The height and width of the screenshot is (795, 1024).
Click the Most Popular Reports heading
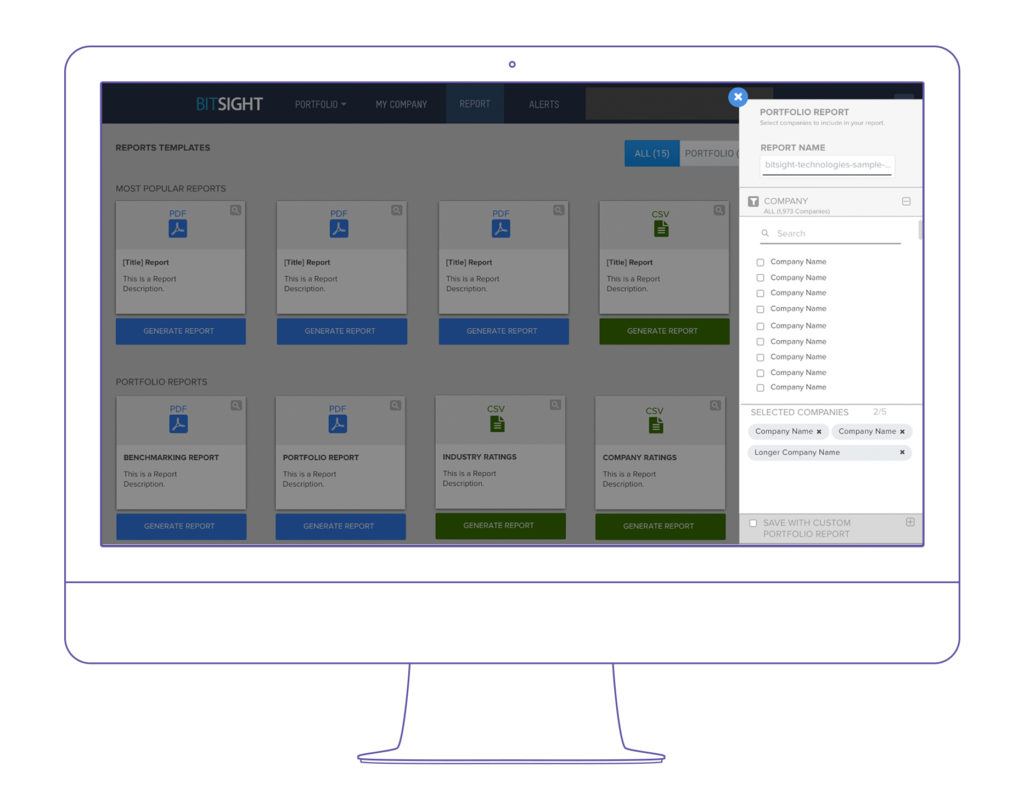pyautogui.click(x=170, y=189)
